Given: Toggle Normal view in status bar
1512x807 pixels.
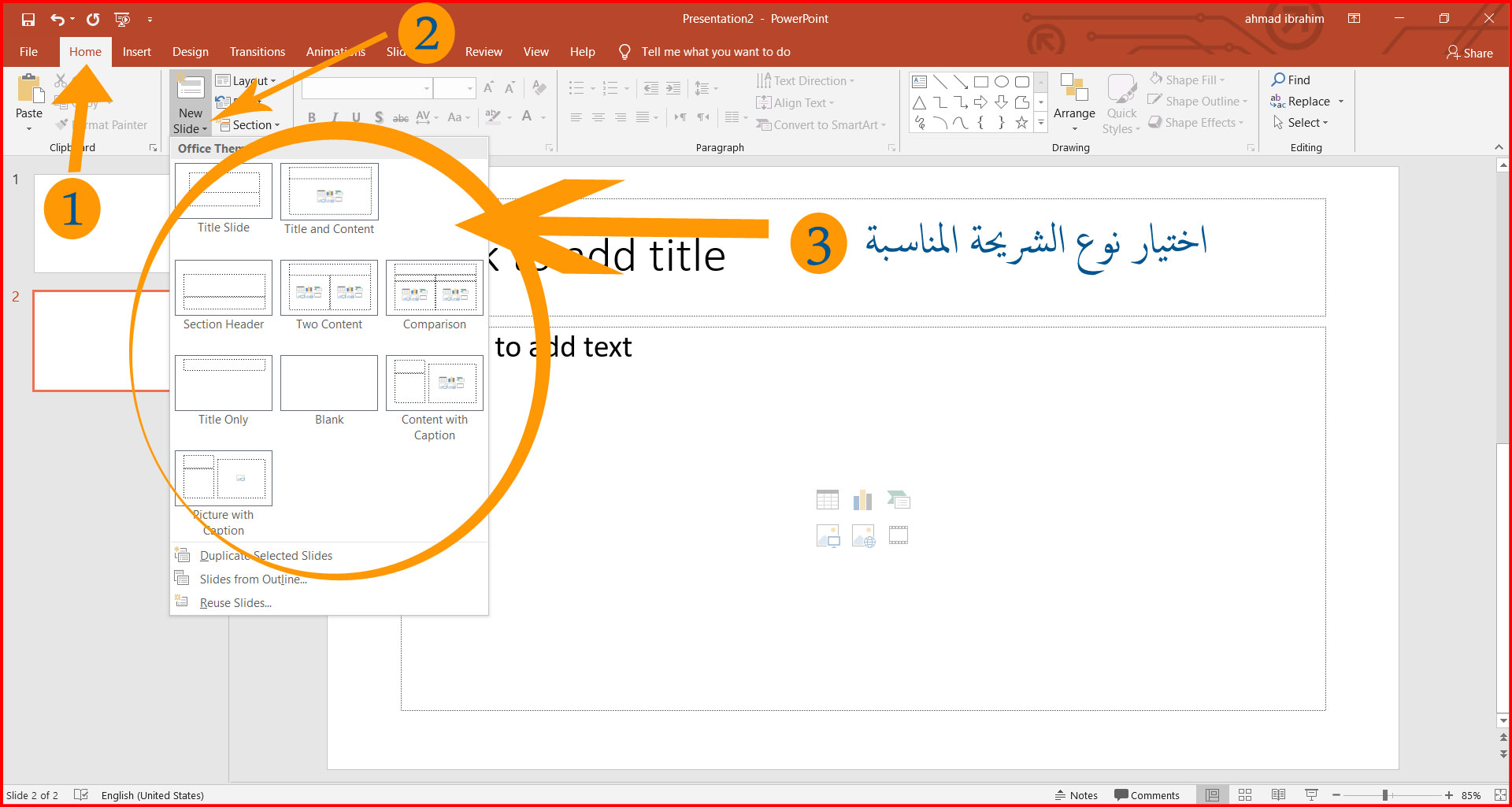Looking at the screenshot, I should [x=1212, y=795].
